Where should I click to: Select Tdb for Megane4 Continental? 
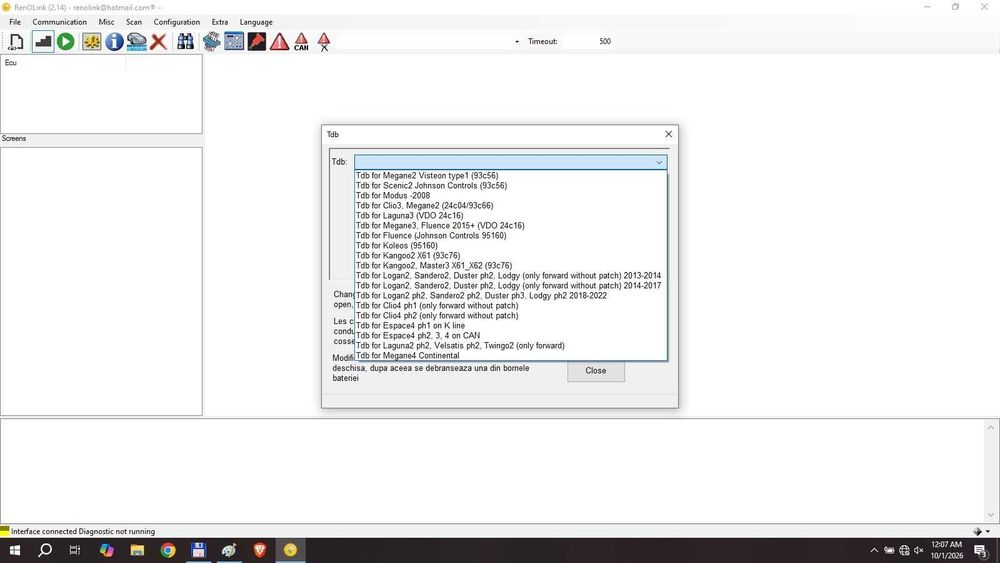511,355
